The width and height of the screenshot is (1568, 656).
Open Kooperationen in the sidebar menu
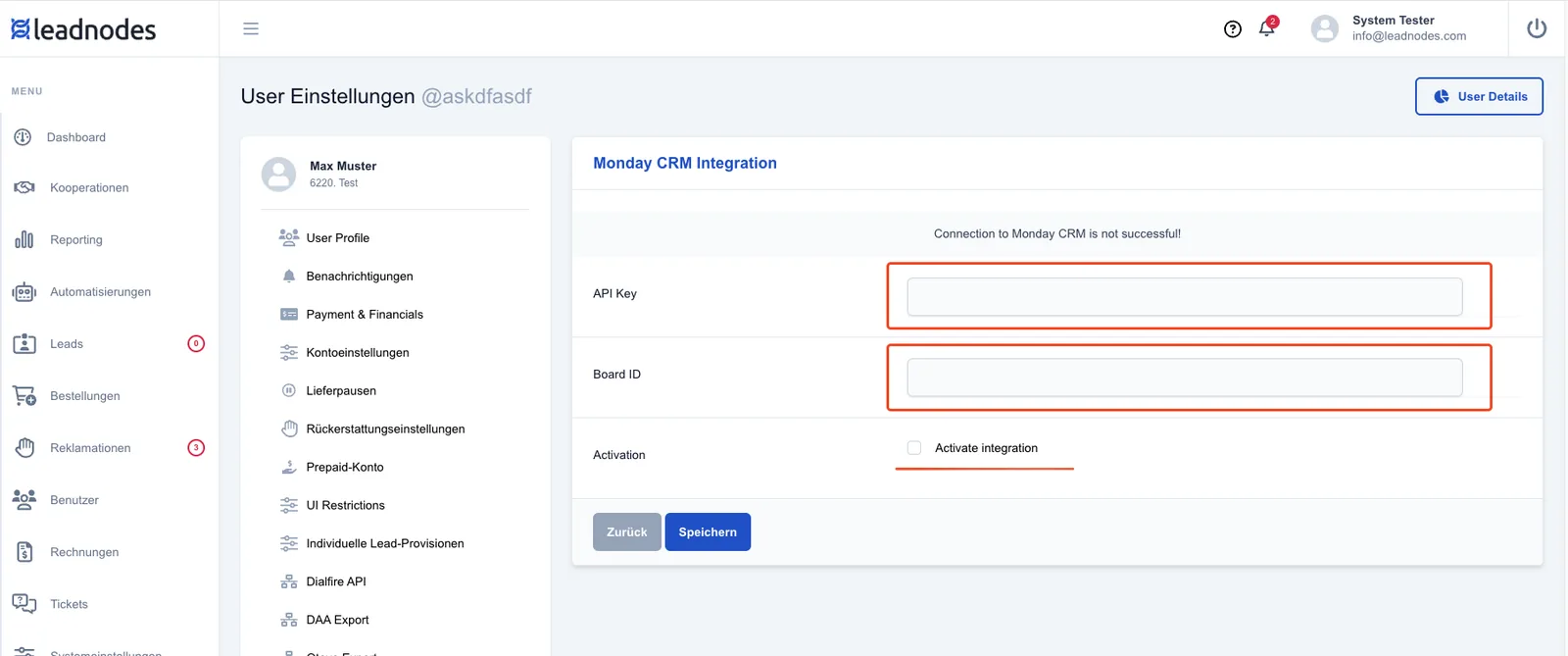[89, 187]
